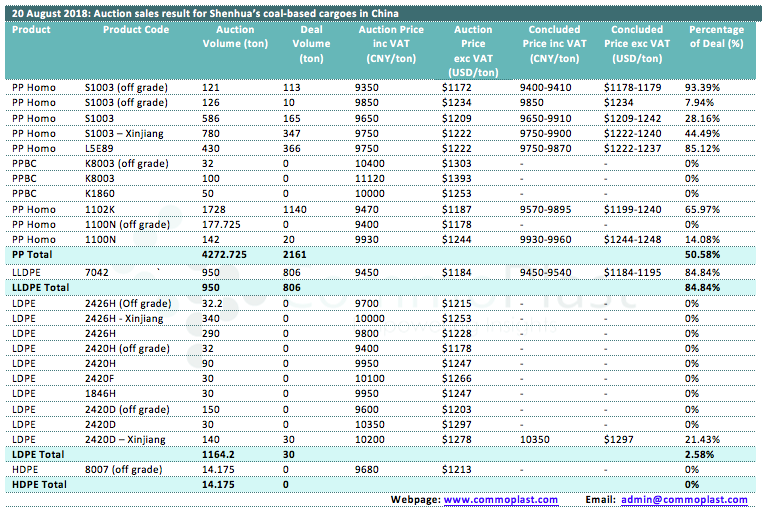Click the Product Code column header
This screenshot has width=762, height=512.
coord(136,30)
